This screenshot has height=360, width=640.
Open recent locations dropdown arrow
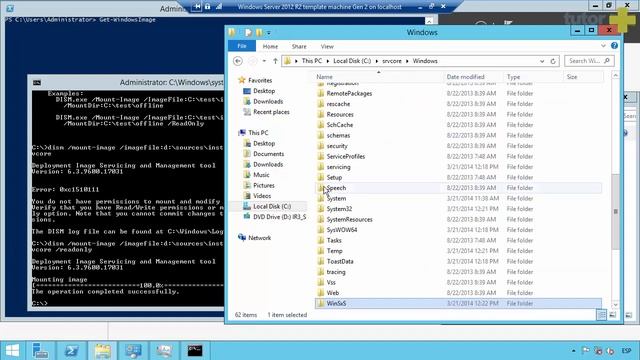[x=264, y=61]
